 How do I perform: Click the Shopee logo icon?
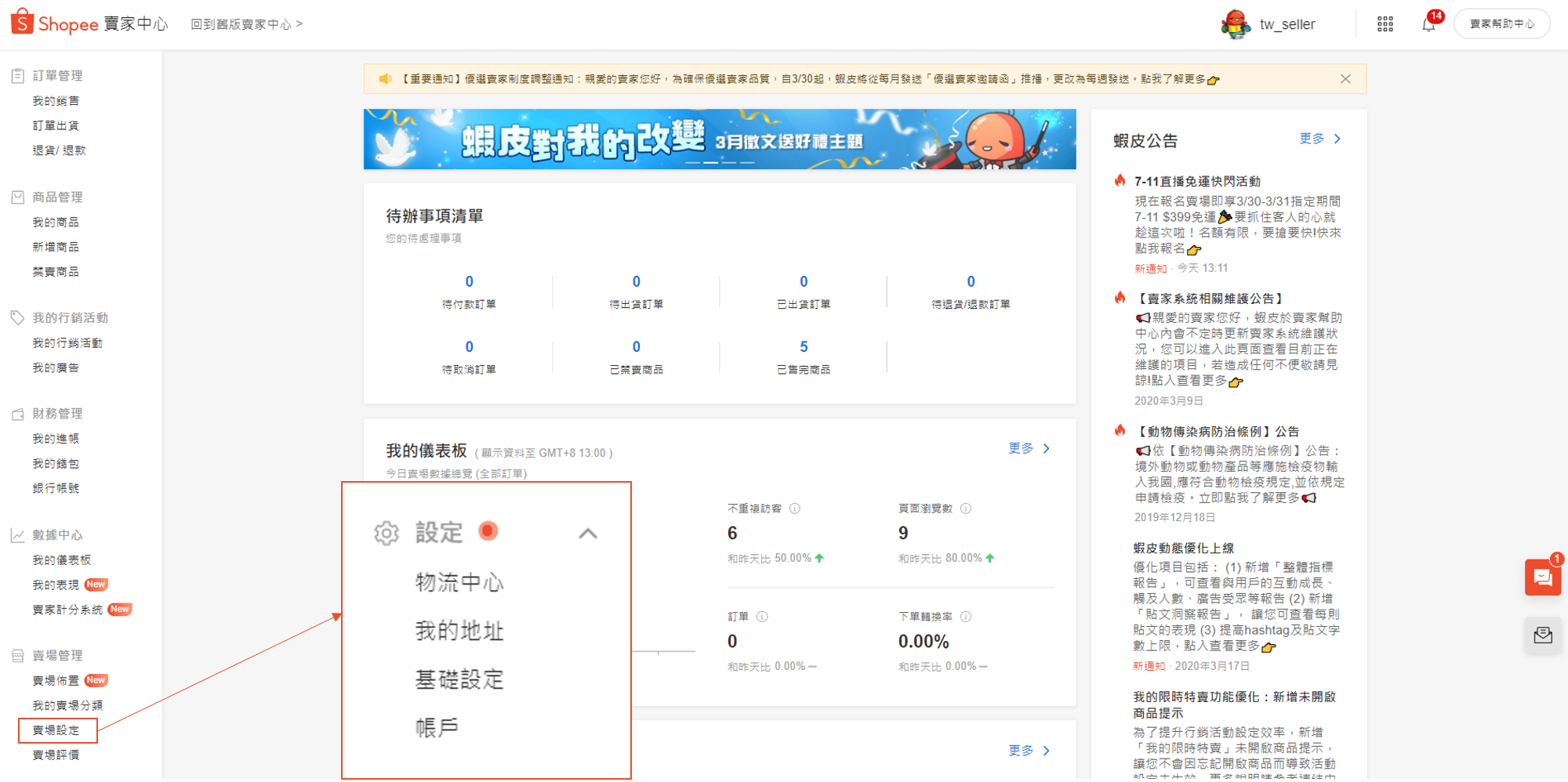[22, 23]
